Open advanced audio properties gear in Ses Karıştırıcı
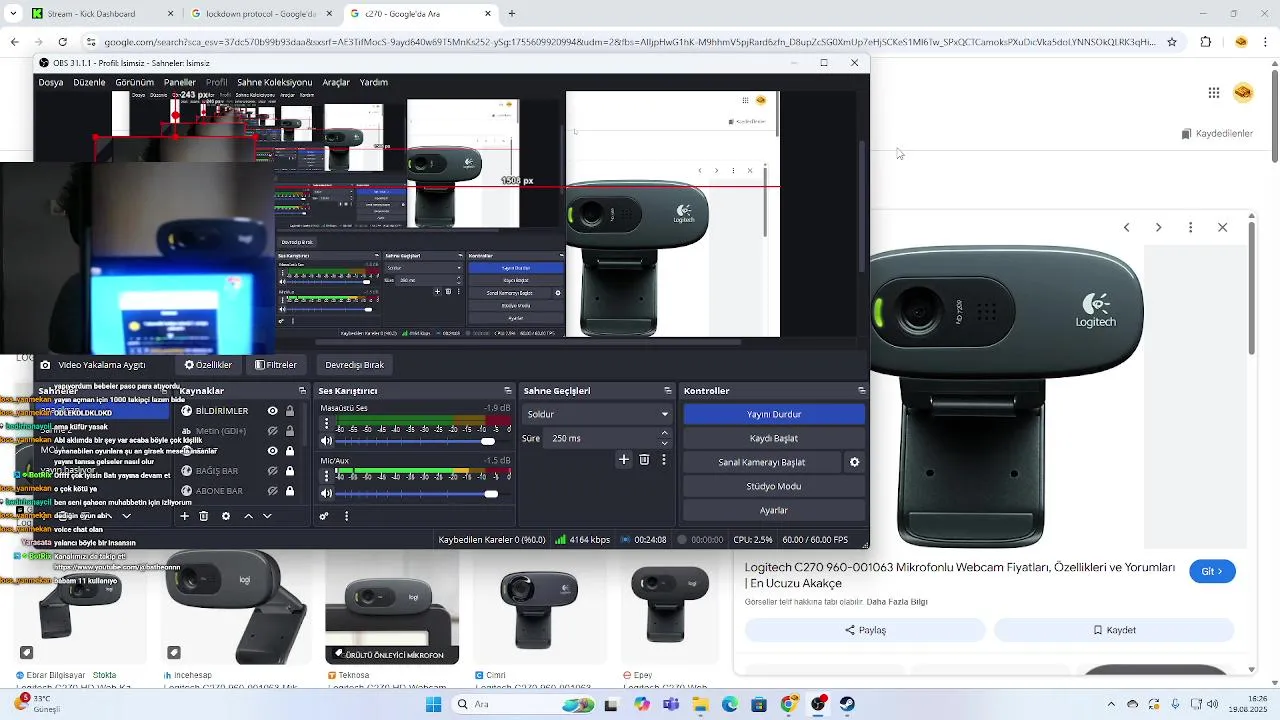Viewport: 1280px width, 720px height. [324, 516]
